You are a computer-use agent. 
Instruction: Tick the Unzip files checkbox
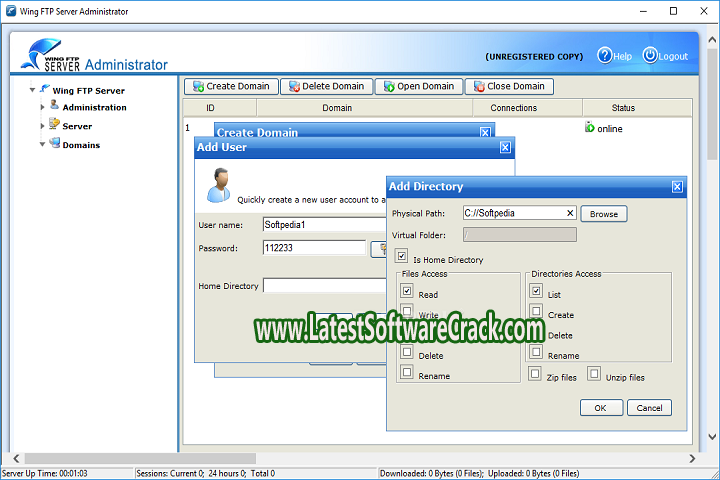[594, 374]
